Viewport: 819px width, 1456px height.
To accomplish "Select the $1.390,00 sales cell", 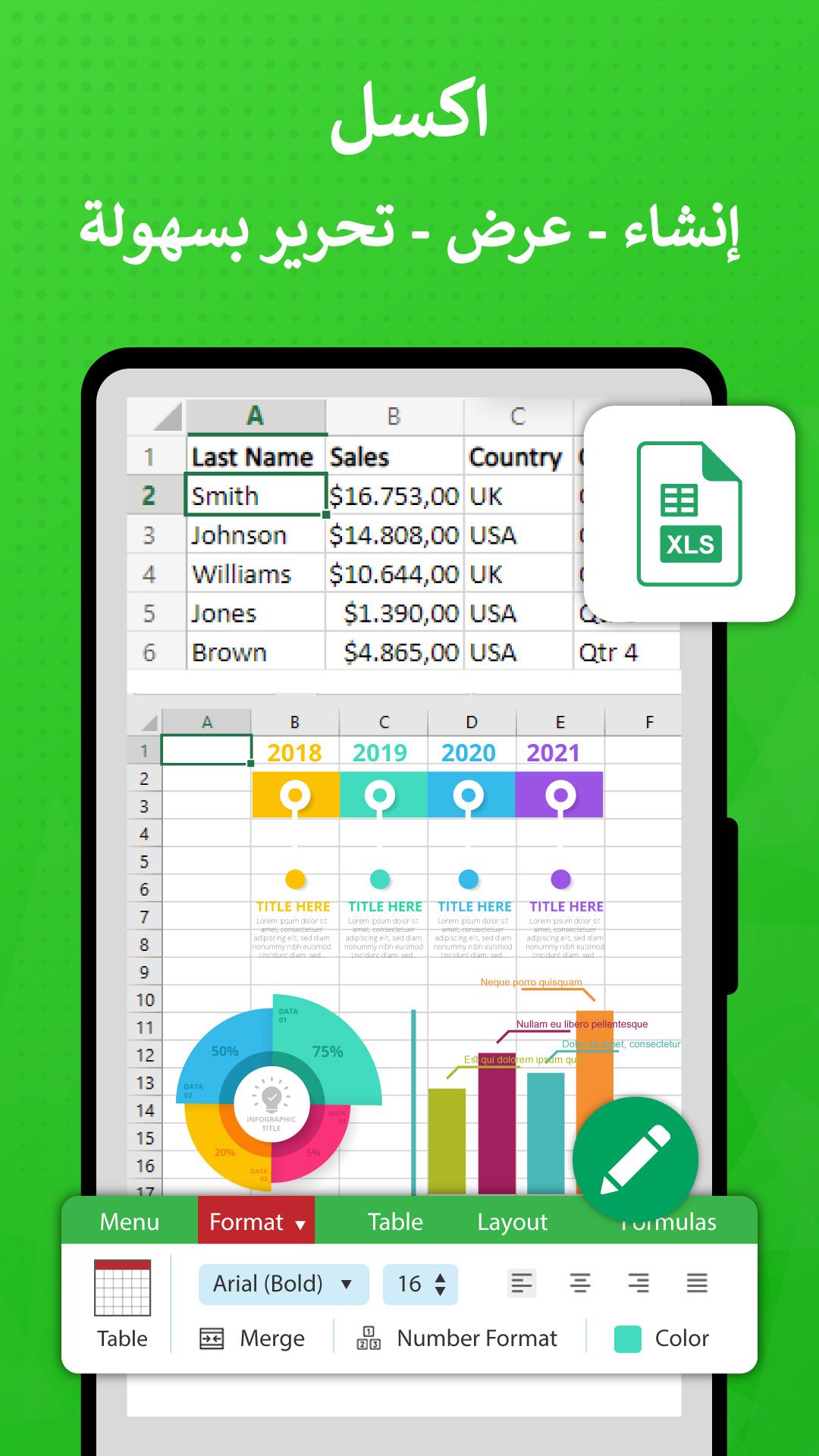I will [394, 613].
